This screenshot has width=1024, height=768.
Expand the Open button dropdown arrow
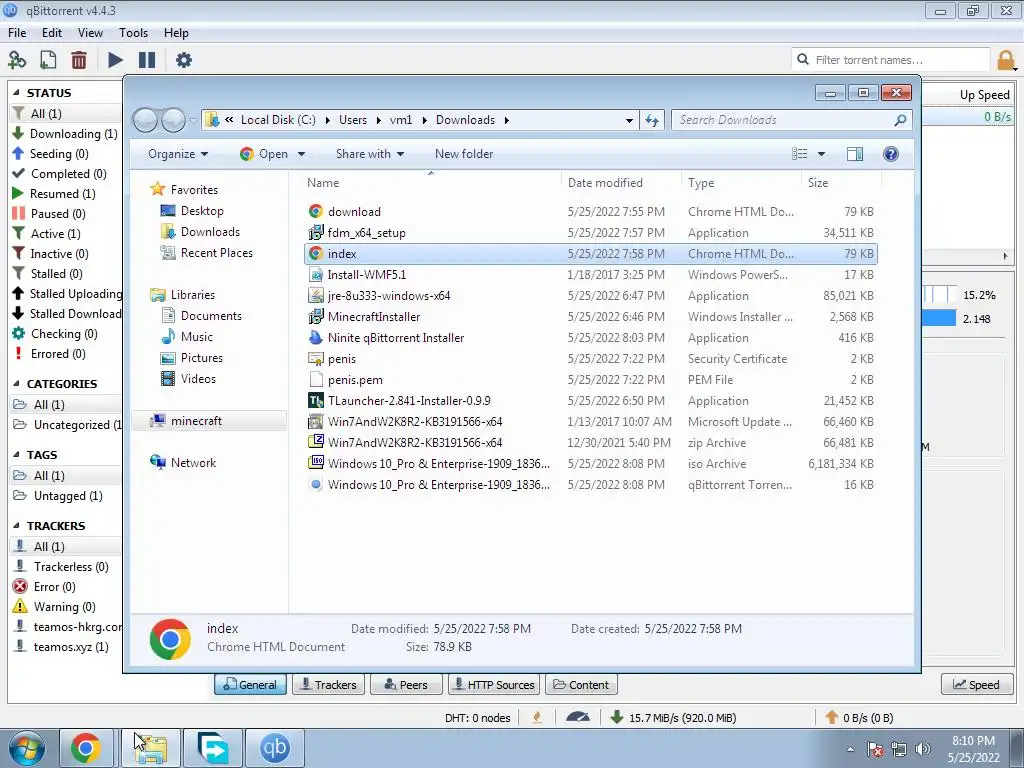tap(301, 154)
